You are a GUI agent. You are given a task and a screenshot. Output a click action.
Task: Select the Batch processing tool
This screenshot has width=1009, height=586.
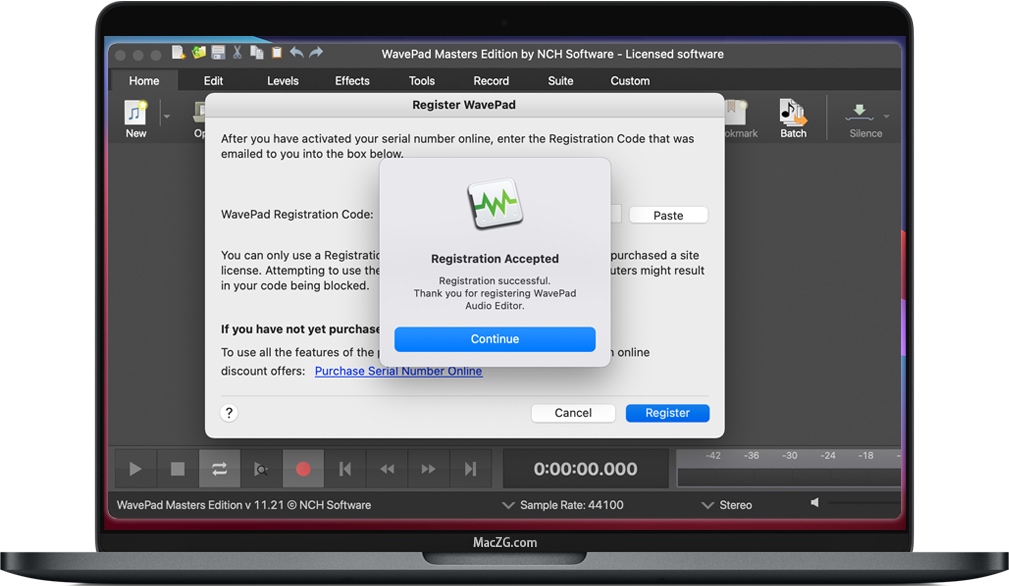click(793, 115)
